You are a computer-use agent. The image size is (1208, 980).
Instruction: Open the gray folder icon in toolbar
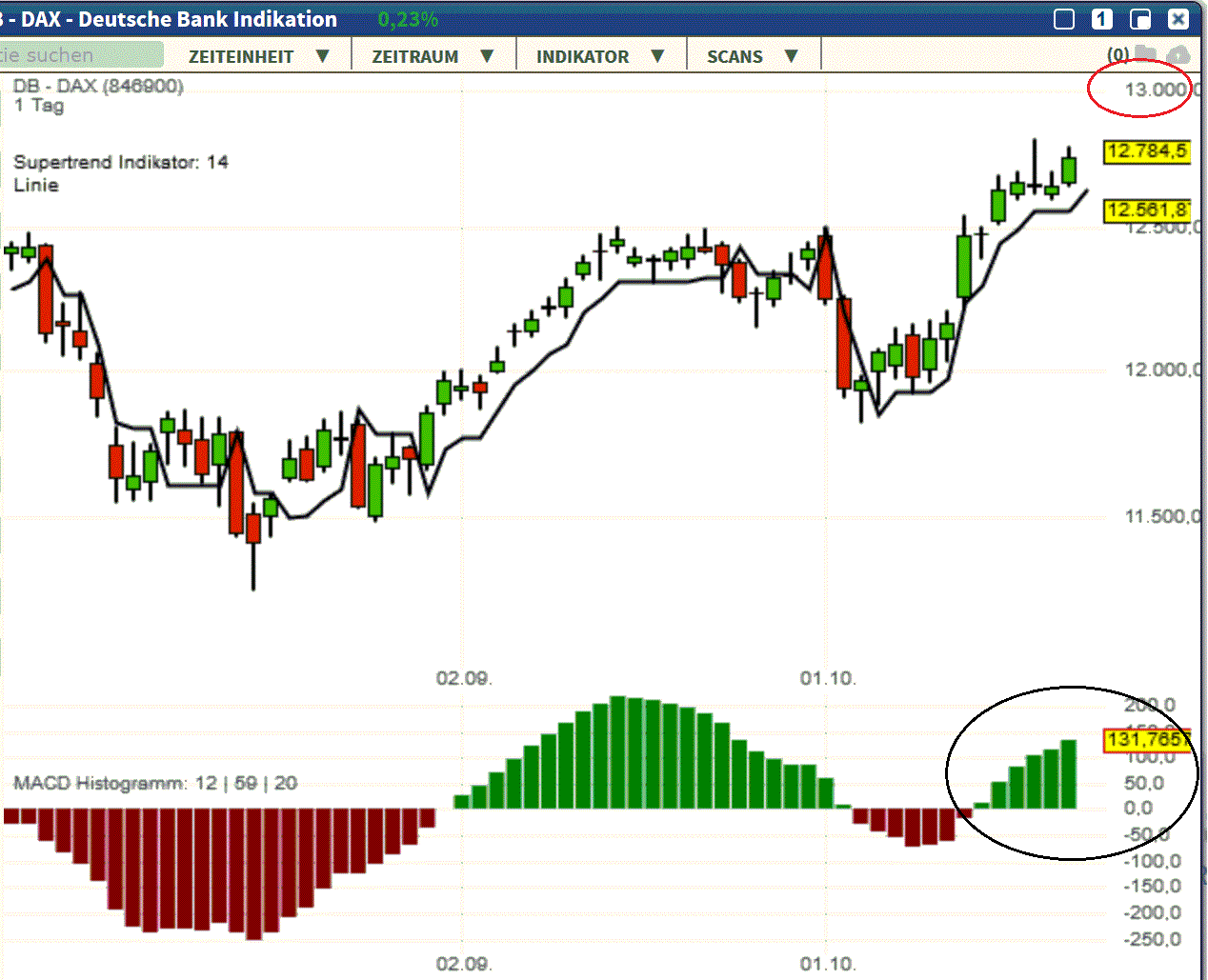[1145, 55]
